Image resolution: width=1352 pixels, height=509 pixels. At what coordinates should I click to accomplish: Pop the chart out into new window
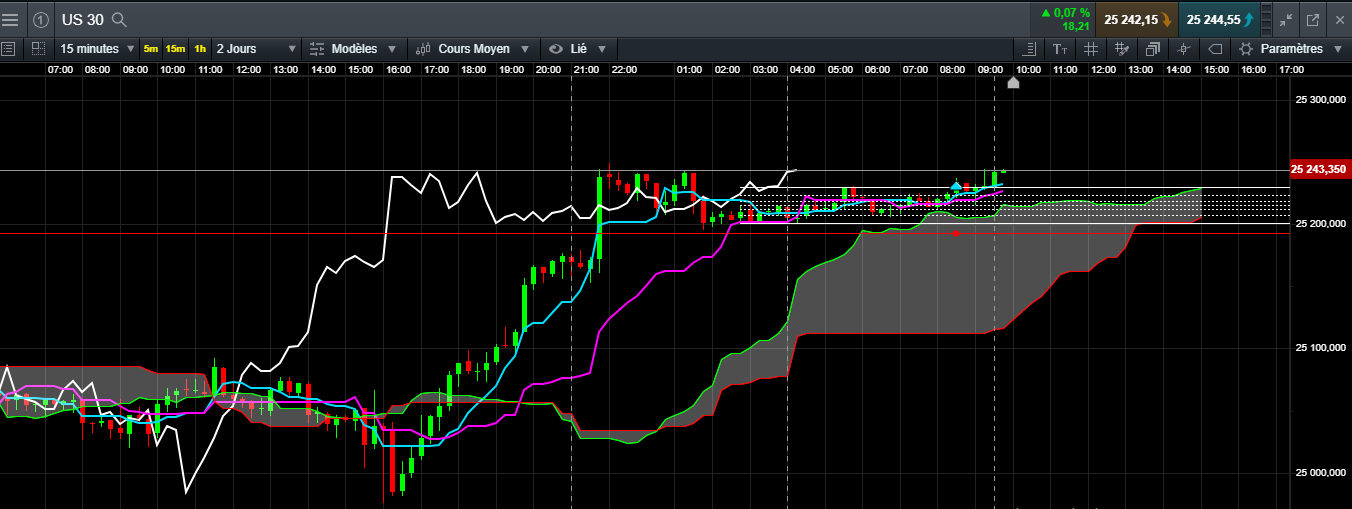(1312, 19)
